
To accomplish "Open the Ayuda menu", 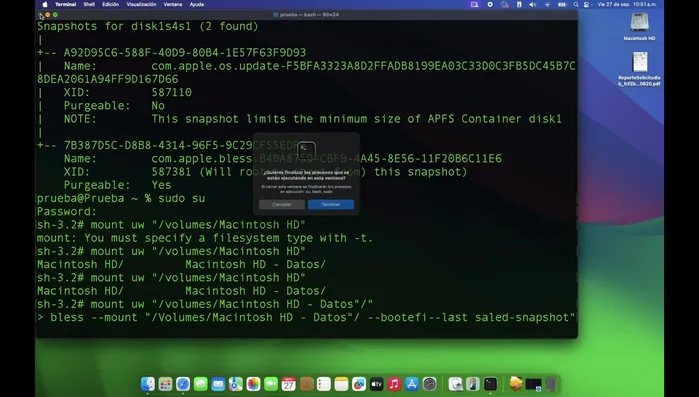I will (x=197, y=4).
